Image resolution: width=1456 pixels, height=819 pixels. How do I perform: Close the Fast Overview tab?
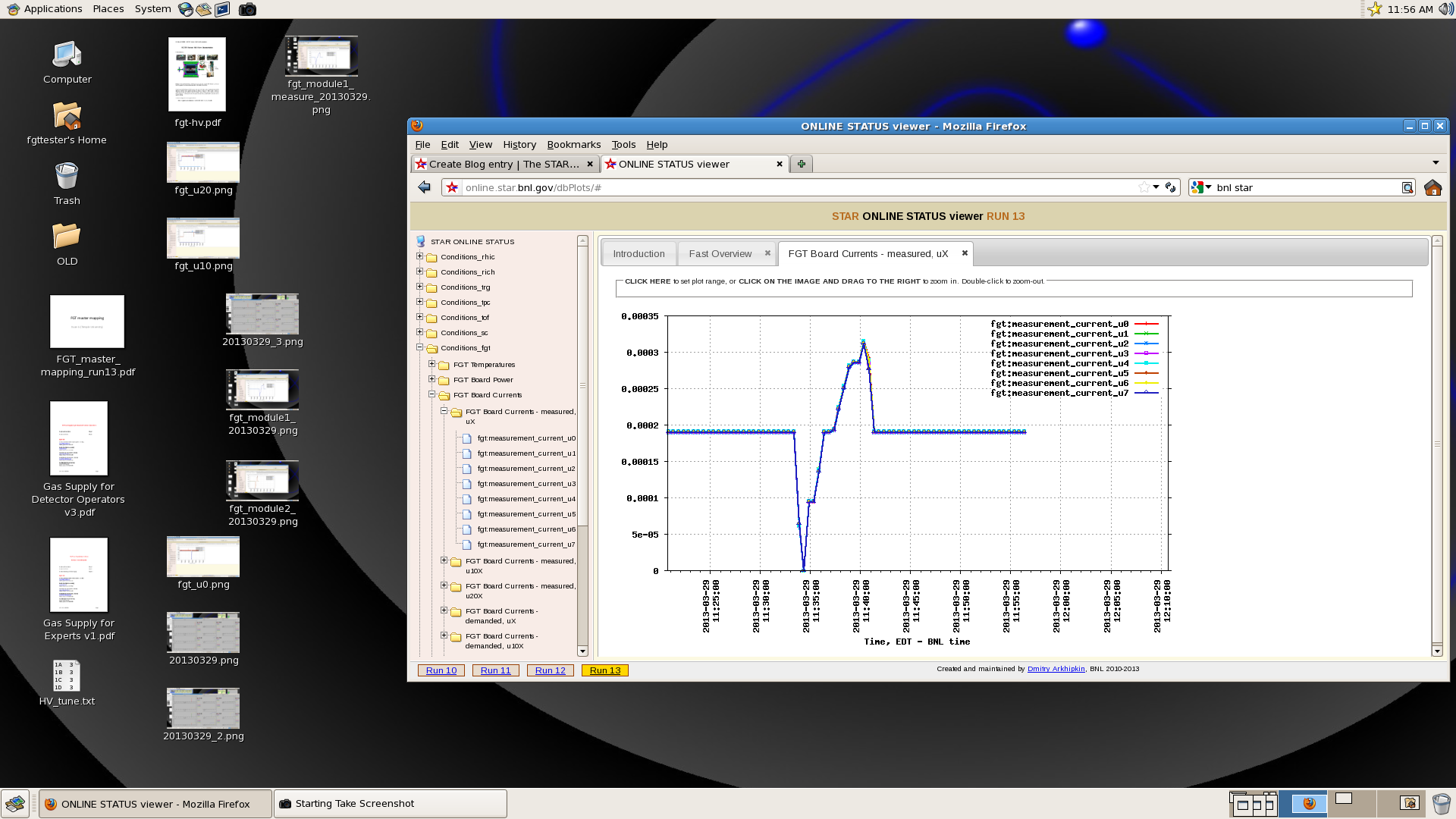click(x=767, y=253)
